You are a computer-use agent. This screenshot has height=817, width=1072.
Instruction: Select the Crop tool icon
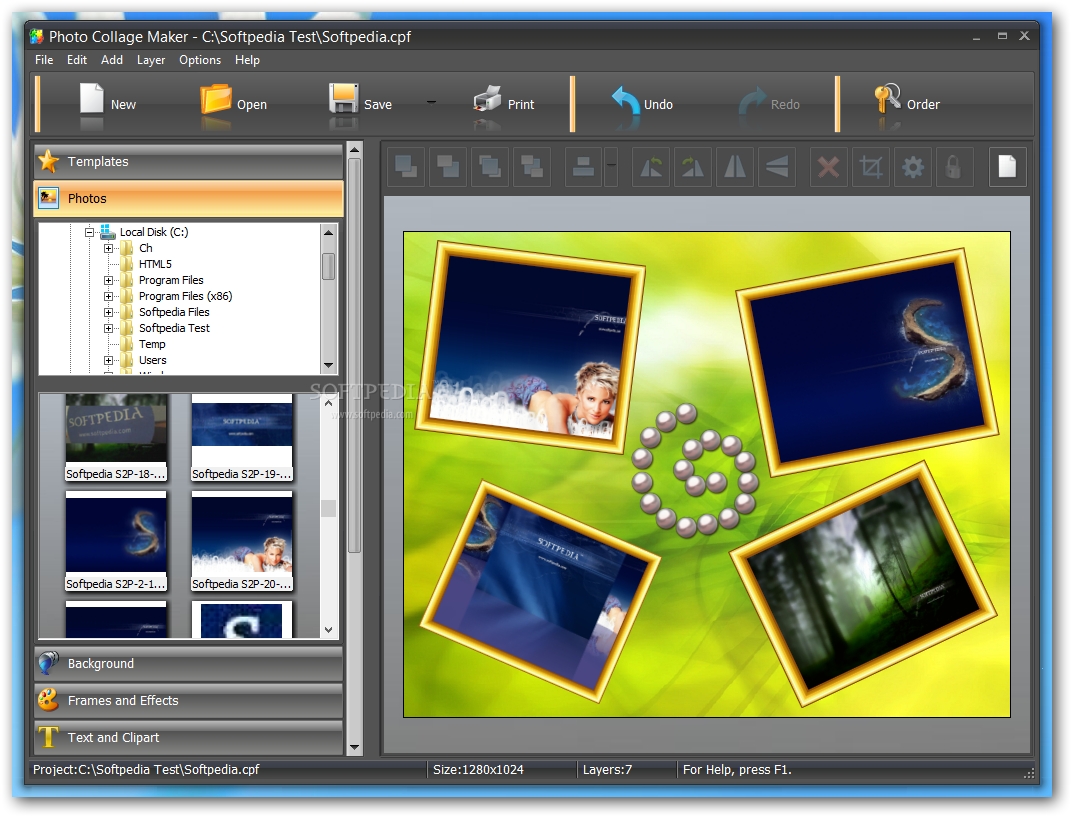point(870,167)
